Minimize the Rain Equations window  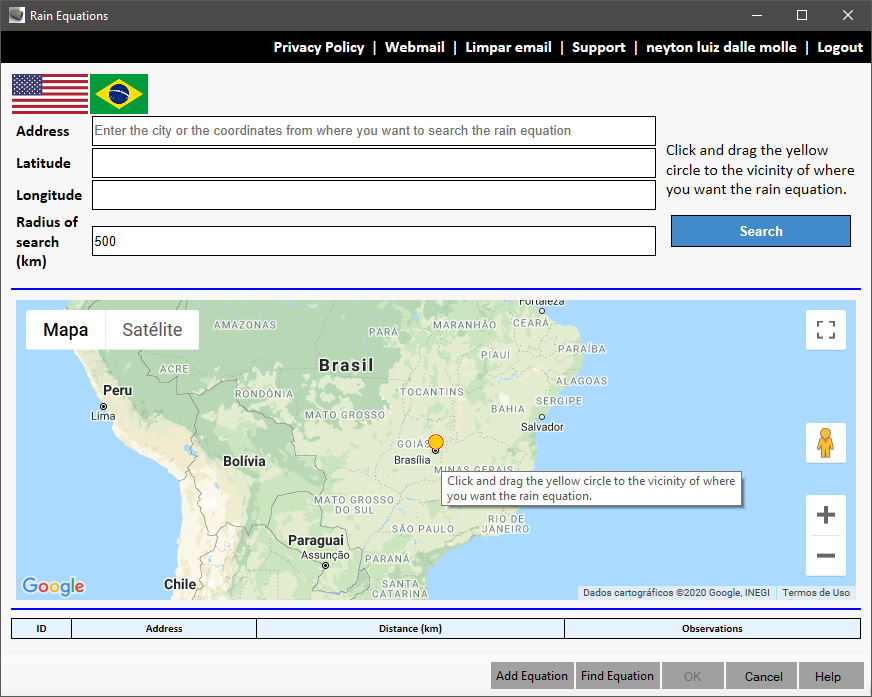[757, 15]
